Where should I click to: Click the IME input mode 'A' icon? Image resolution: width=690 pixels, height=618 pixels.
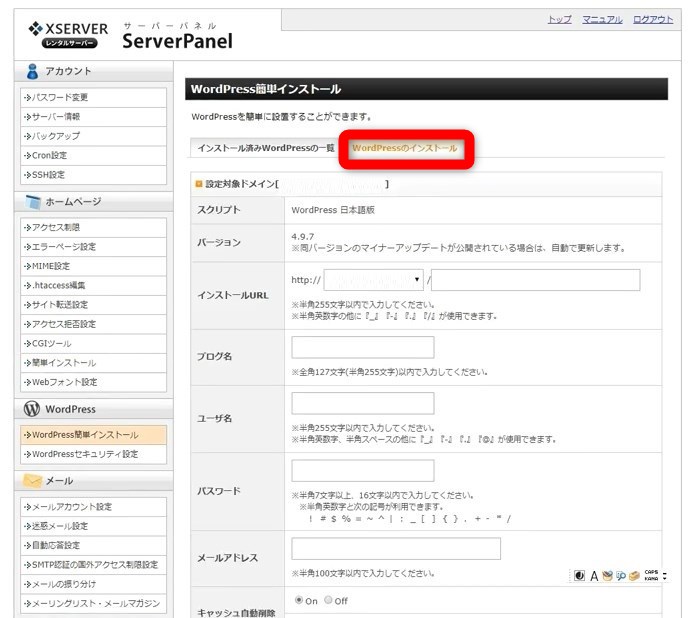[x=594, y=576]
